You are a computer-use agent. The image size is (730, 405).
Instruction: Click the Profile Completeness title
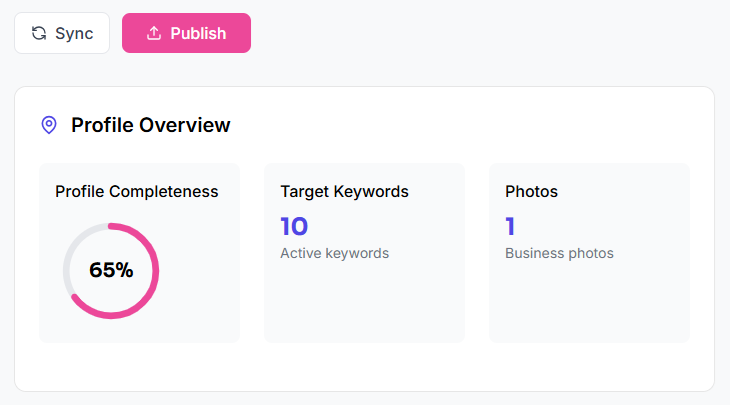[x=136, y=191]
